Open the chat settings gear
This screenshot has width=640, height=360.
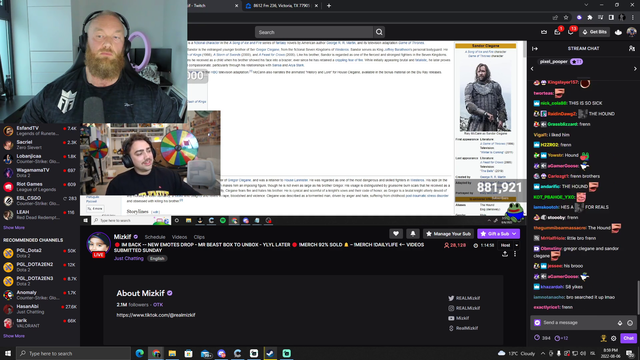tap(613, 338)
